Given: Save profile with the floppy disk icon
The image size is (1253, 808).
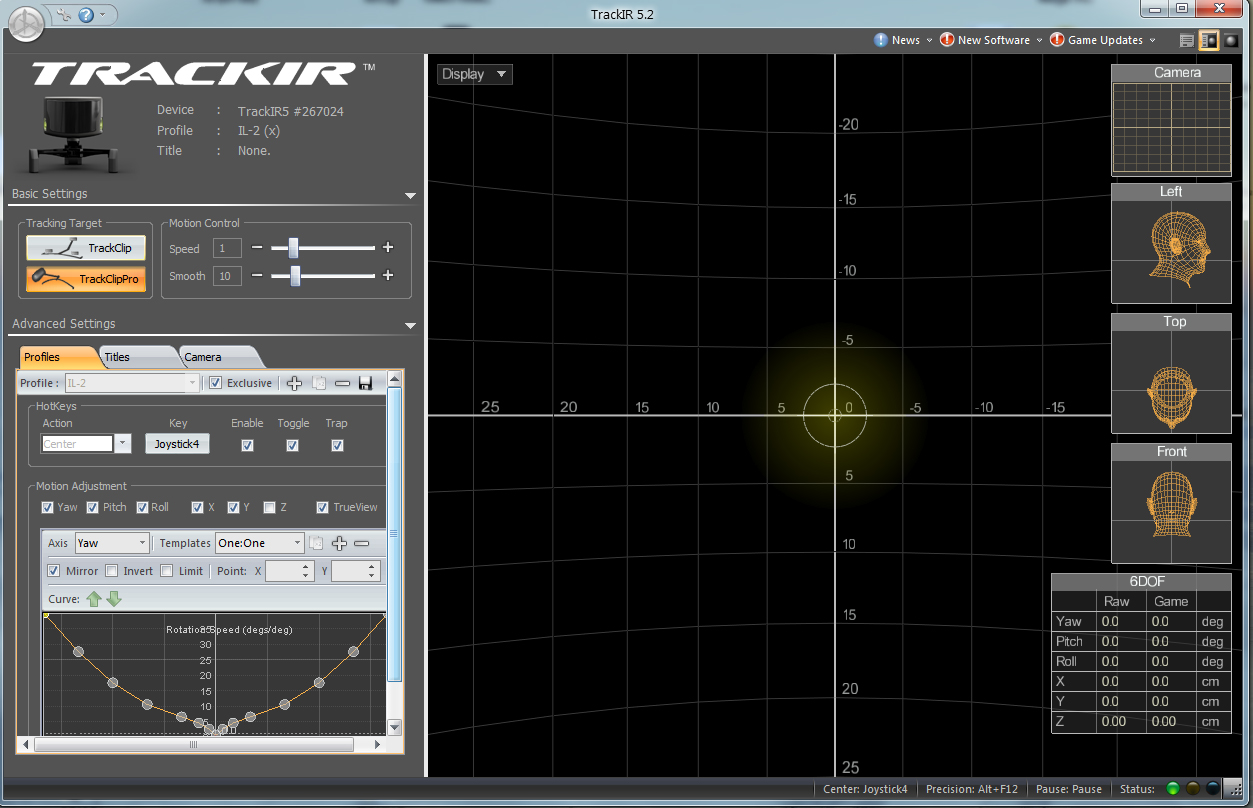Looking at the screenshot, I should [x=365, y=383].
